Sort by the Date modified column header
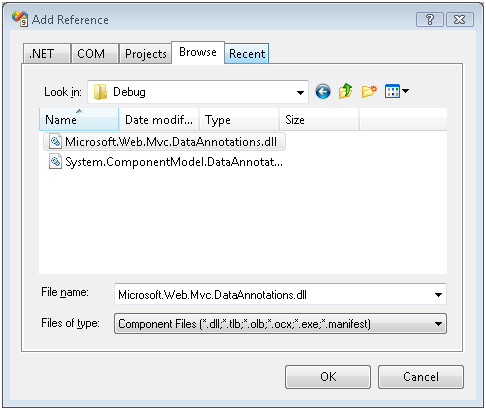The width and height of the screenshot is (486, 410). pos(159,119)
